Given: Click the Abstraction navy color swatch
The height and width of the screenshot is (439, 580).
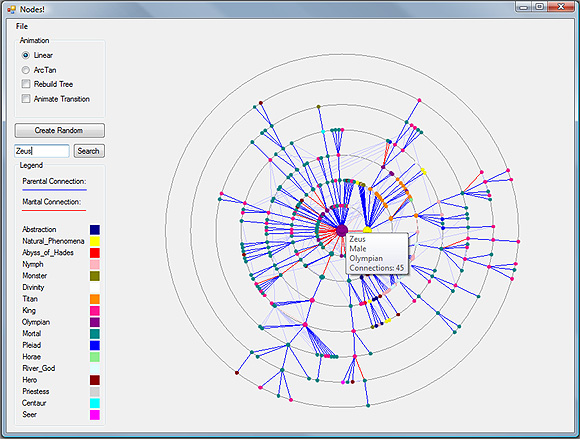Looking at the screenshot, I should 95,230.
